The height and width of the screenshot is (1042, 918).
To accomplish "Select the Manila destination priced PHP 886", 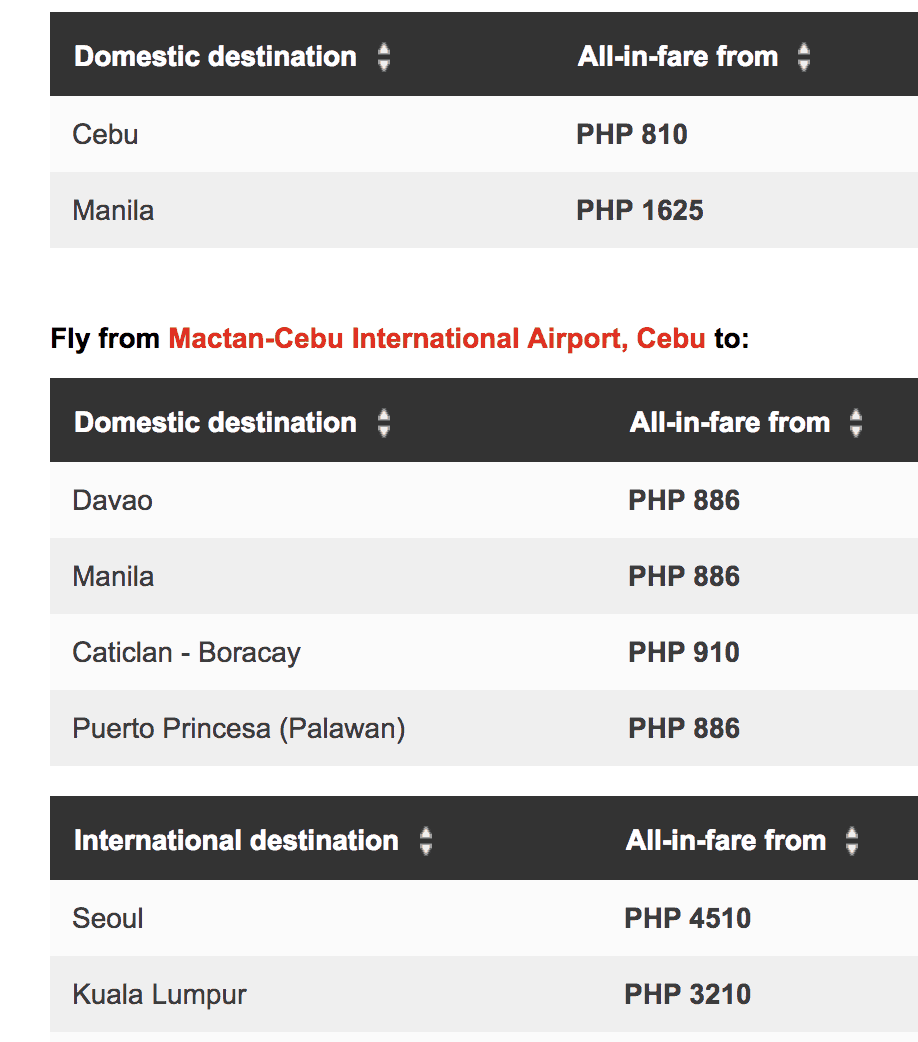I will coord(113,576).
